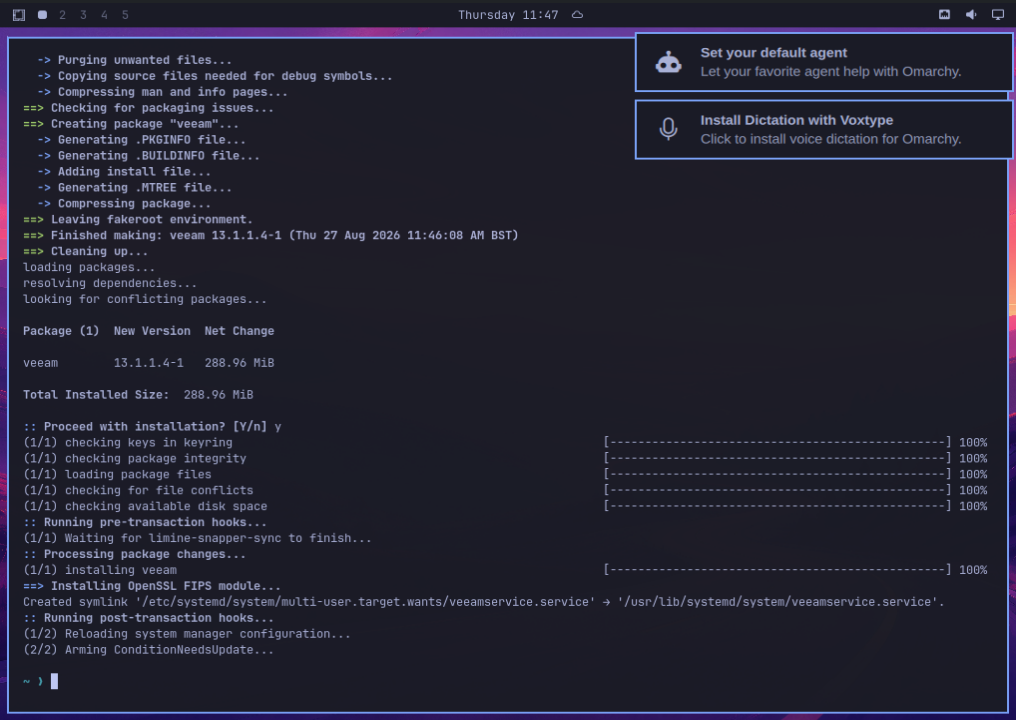Click 'Processing package changes...' line
The image size is (1016, 720).
[135, 554]
